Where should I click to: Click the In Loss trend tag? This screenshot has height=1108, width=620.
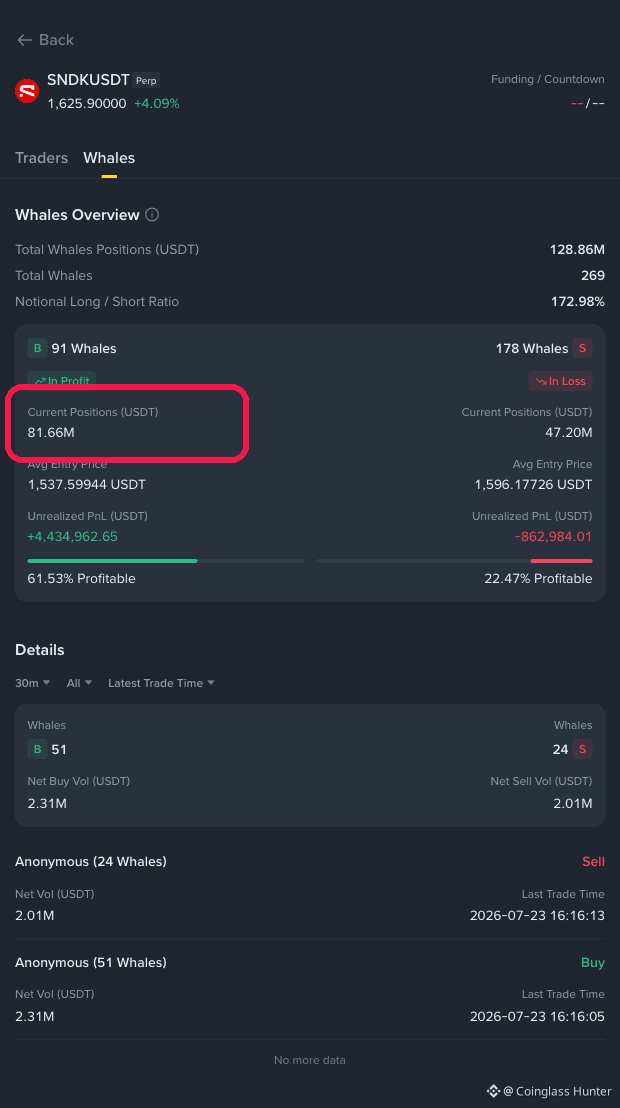pos(561,381)
